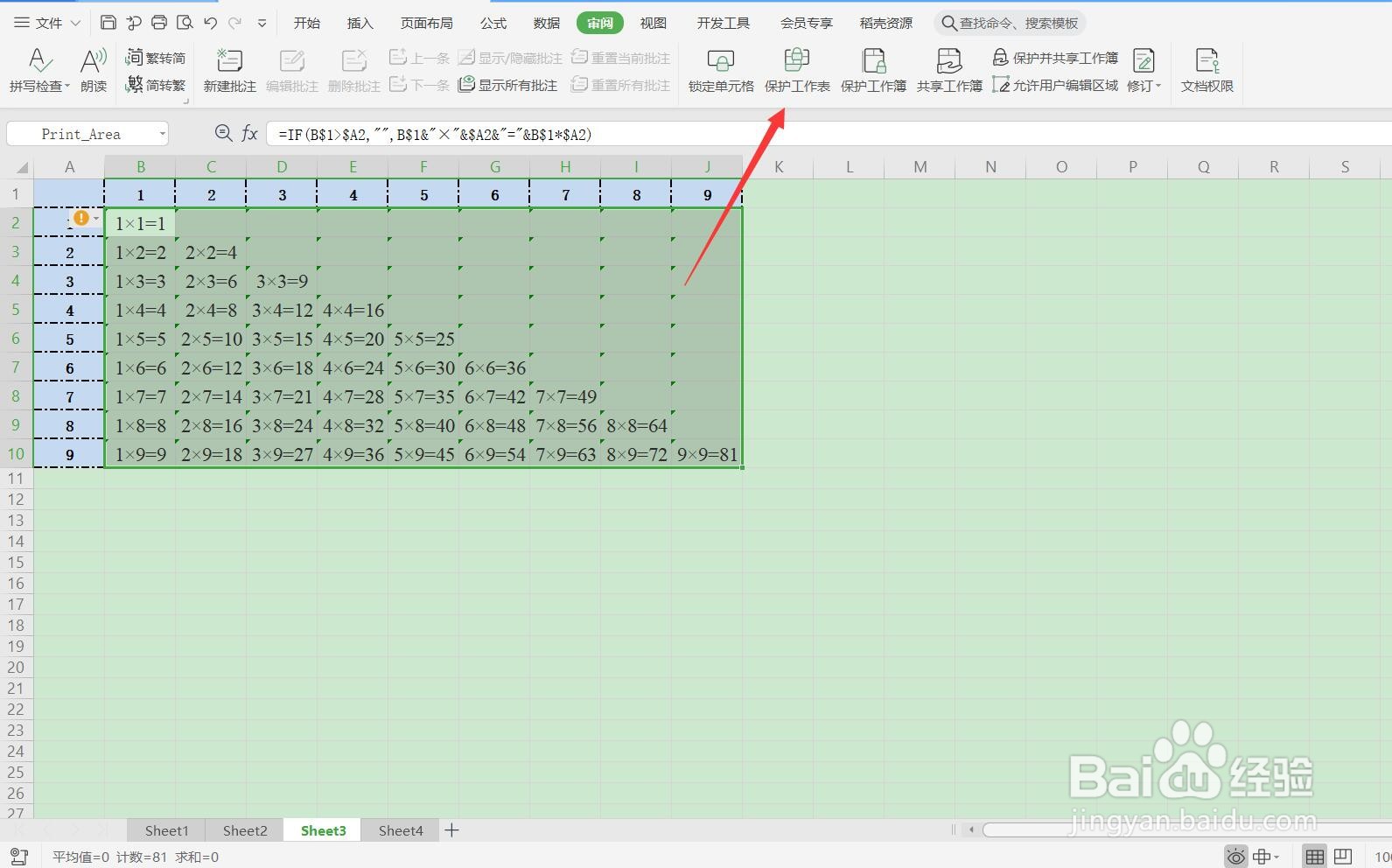
Task: Click 显示所有批注 show all comments
Action: (x=508, y=85)
